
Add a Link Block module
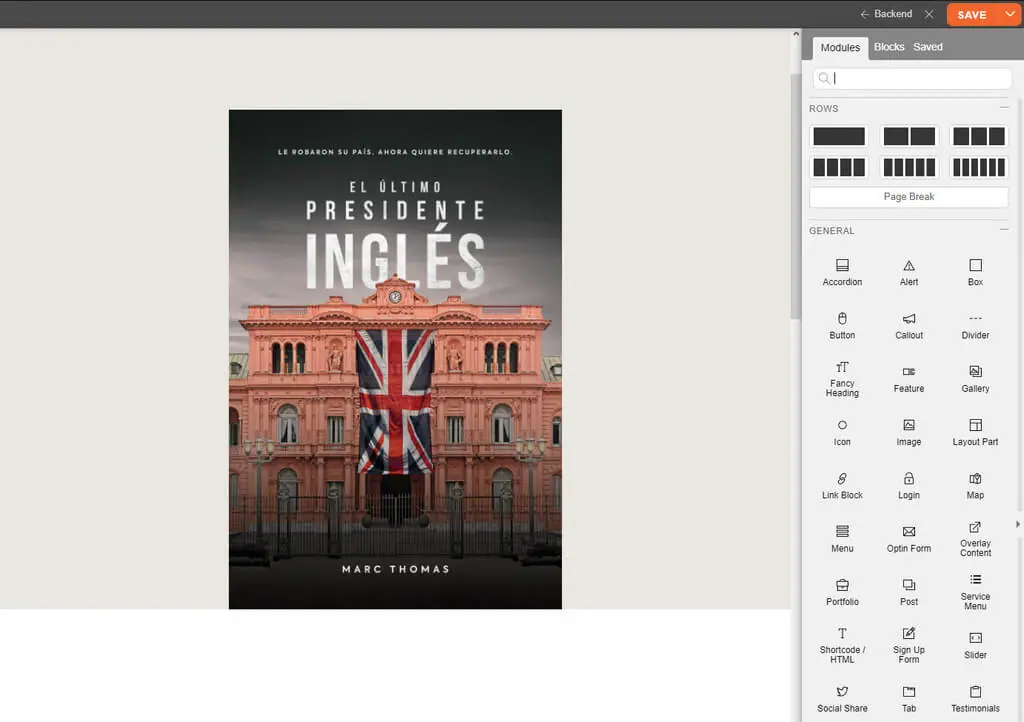click(842, 486)
